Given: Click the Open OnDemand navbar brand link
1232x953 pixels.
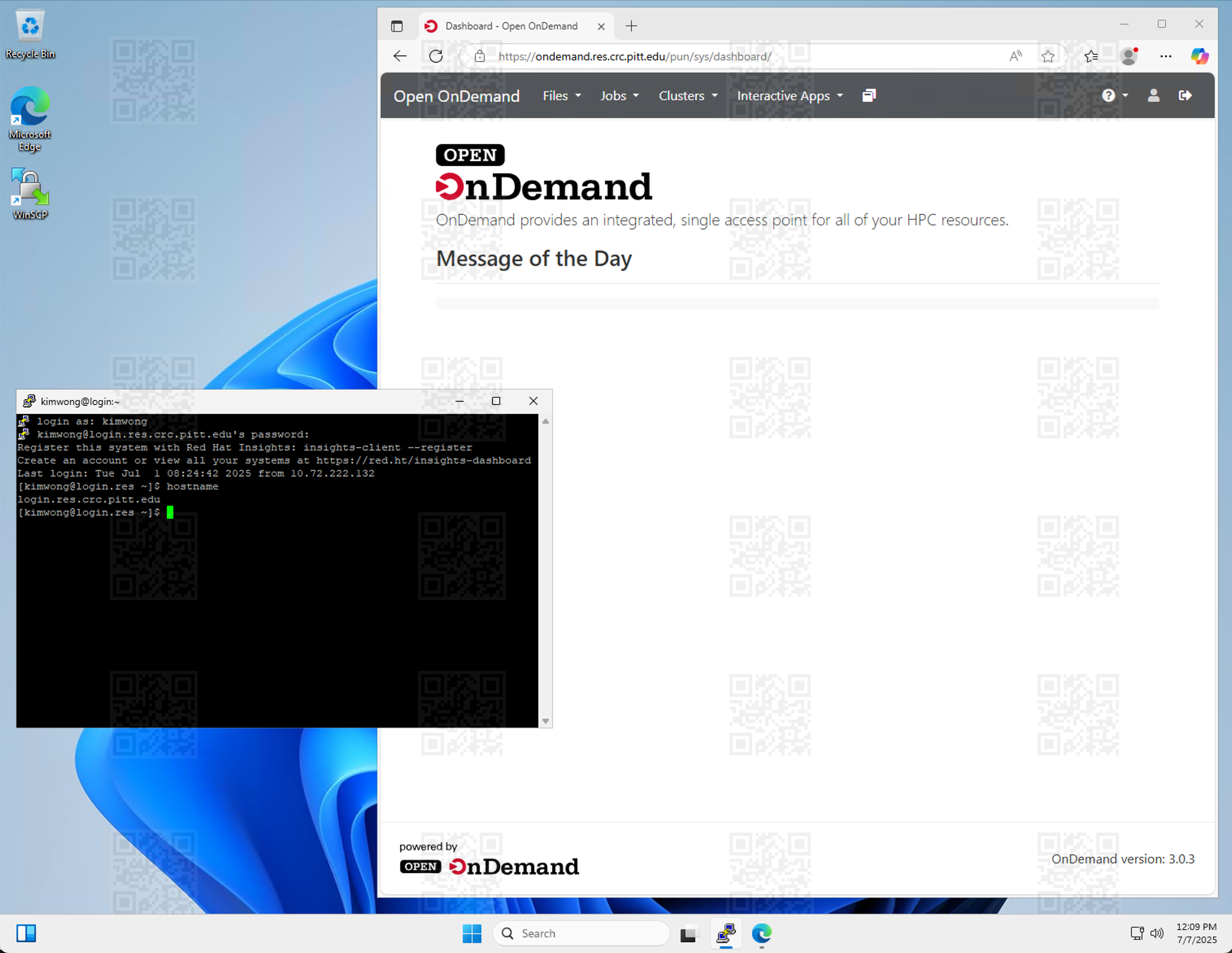Looking at the screenshot, I should [456, 96].
